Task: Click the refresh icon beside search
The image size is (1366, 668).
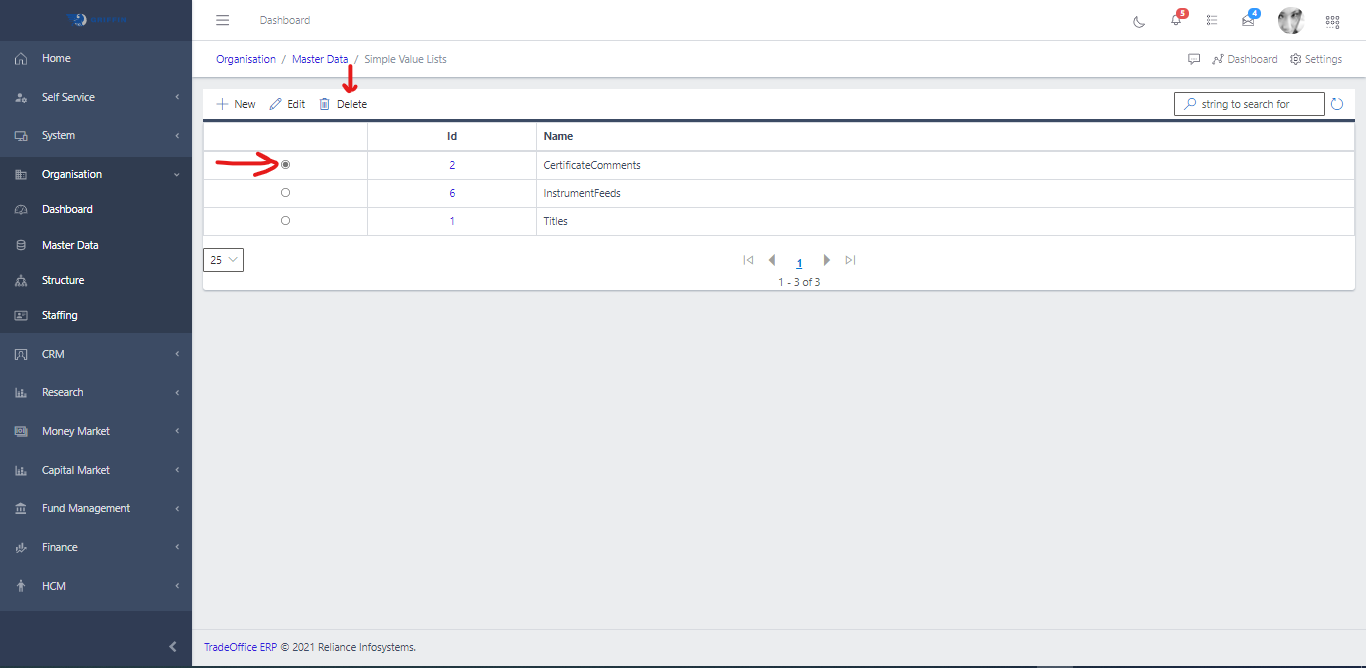Action: [x=1337, y=104]
